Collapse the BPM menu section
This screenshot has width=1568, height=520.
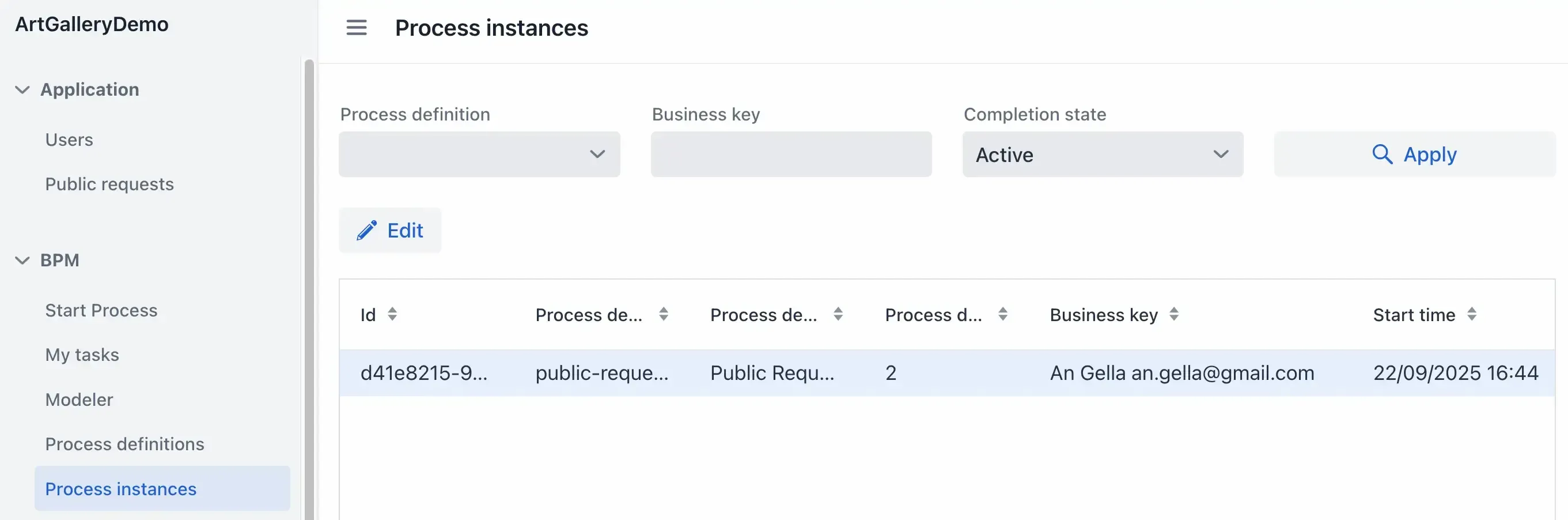[x=22, y=260]
